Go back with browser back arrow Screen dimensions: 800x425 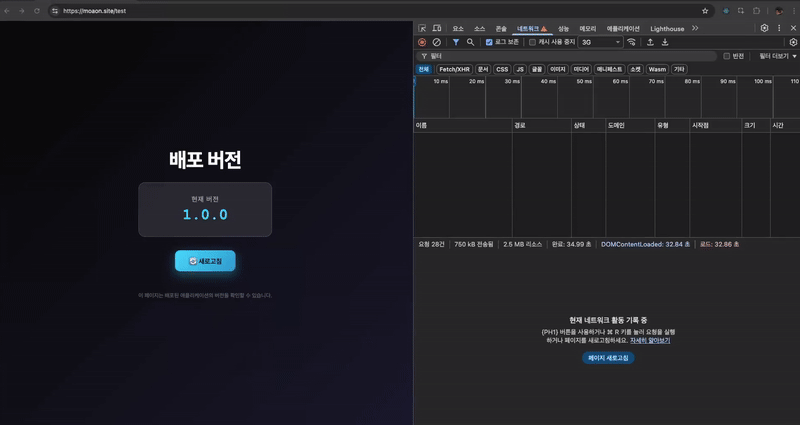(7, 11)
